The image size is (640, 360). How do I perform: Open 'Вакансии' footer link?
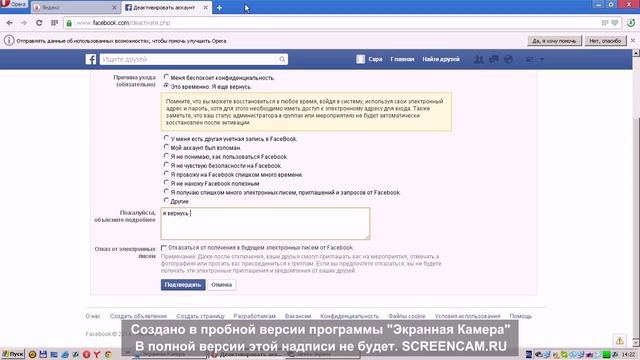coord(298,316)
